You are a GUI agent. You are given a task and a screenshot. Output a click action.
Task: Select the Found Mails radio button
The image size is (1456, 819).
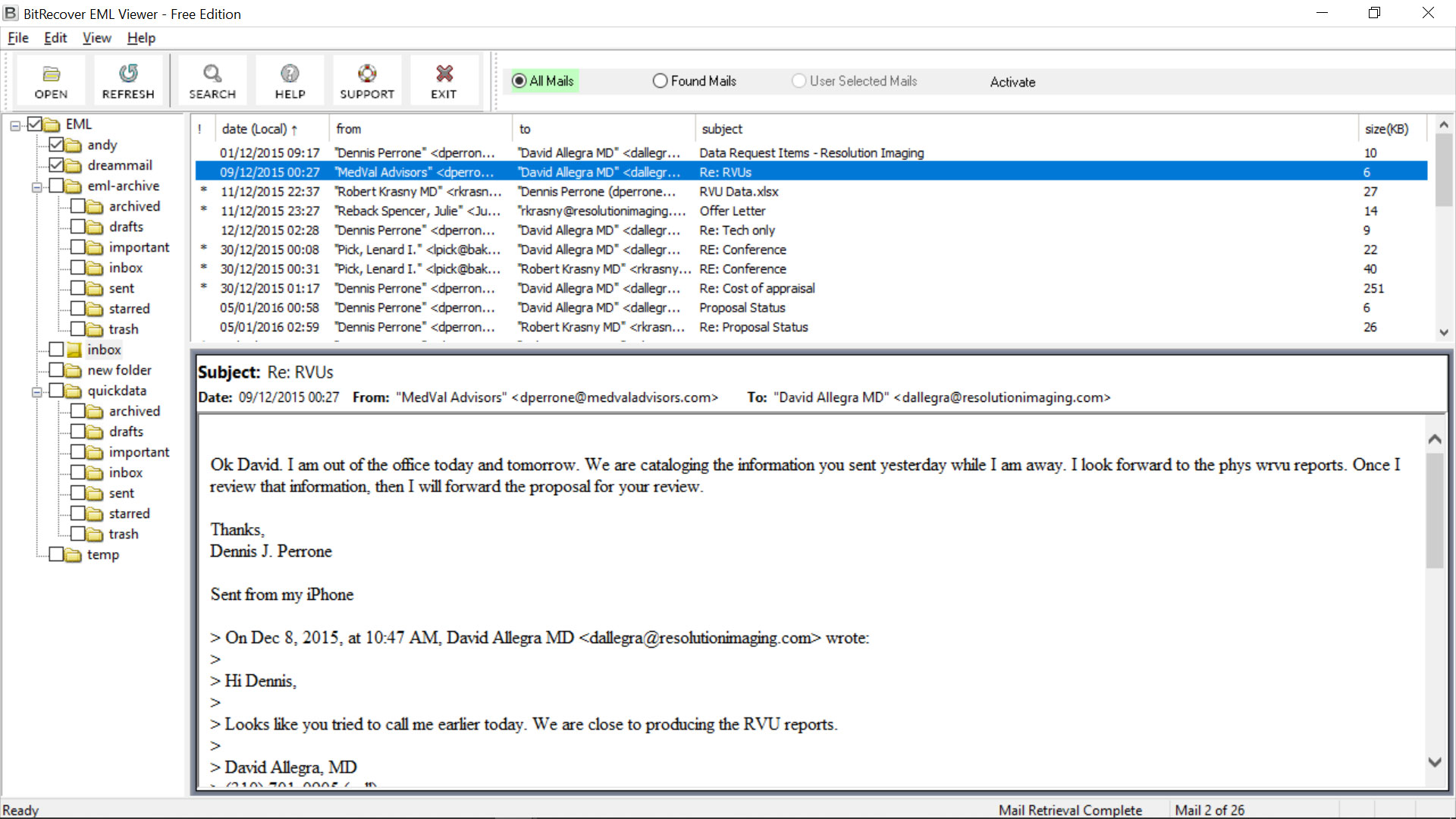coord(660,80)
